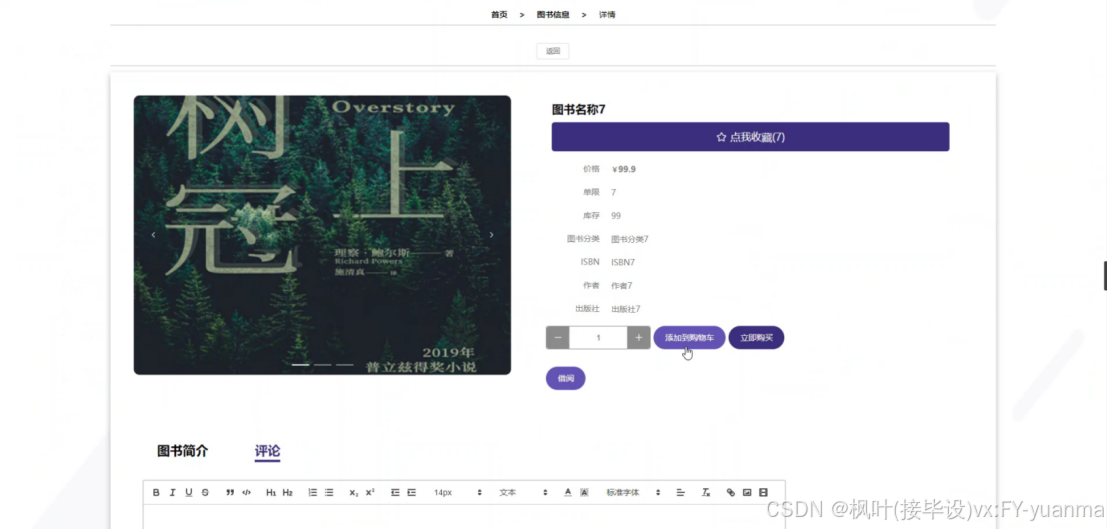Toggle underline formatting in editor toolbar
Image resolution: width=1108 pixels, height=529 pixels.
189,492
